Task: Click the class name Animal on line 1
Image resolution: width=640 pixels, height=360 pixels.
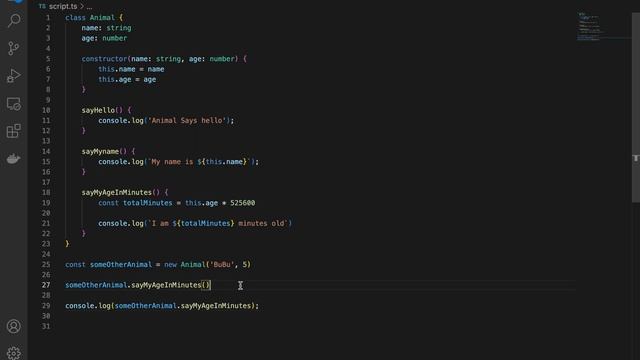Action: (x=102, y=18)
